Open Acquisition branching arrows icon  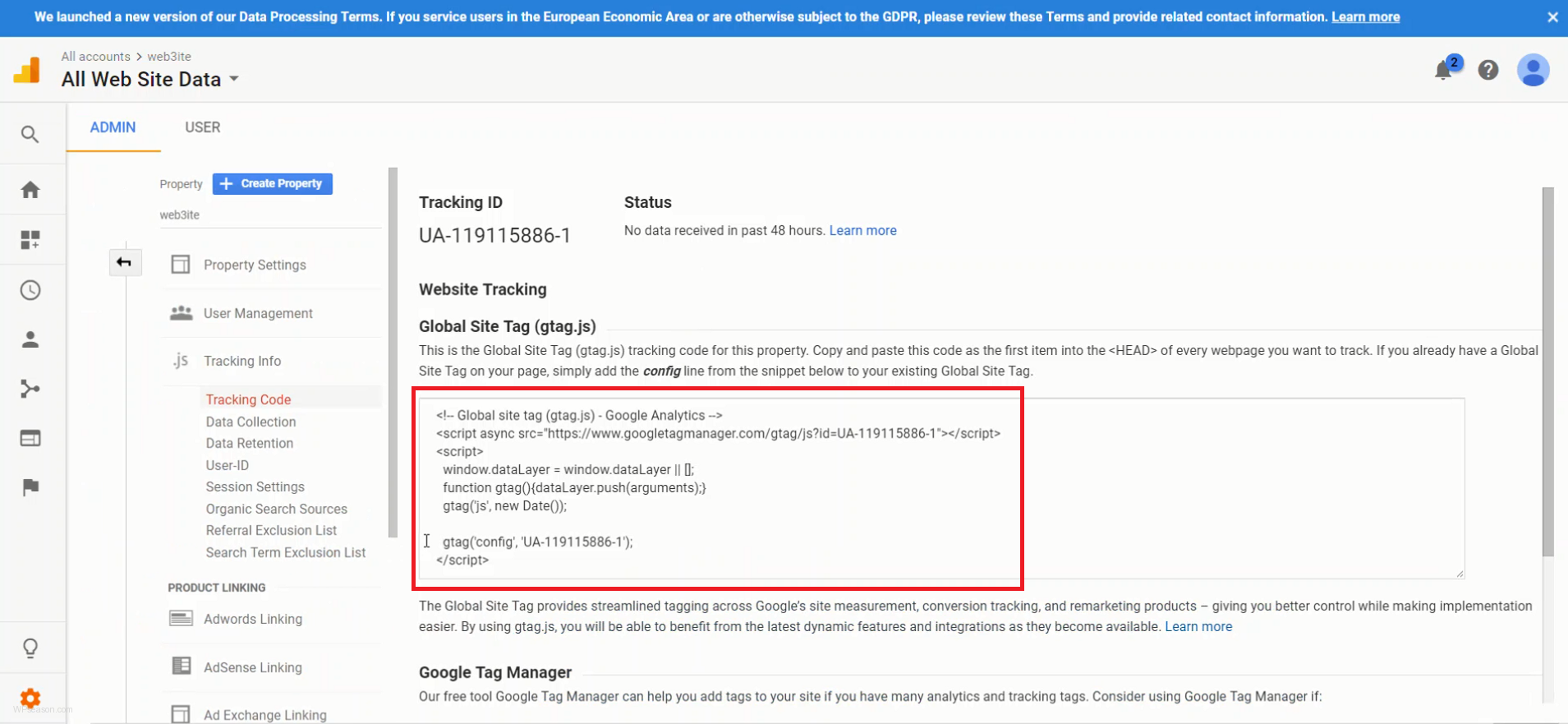tap(30, 389)
